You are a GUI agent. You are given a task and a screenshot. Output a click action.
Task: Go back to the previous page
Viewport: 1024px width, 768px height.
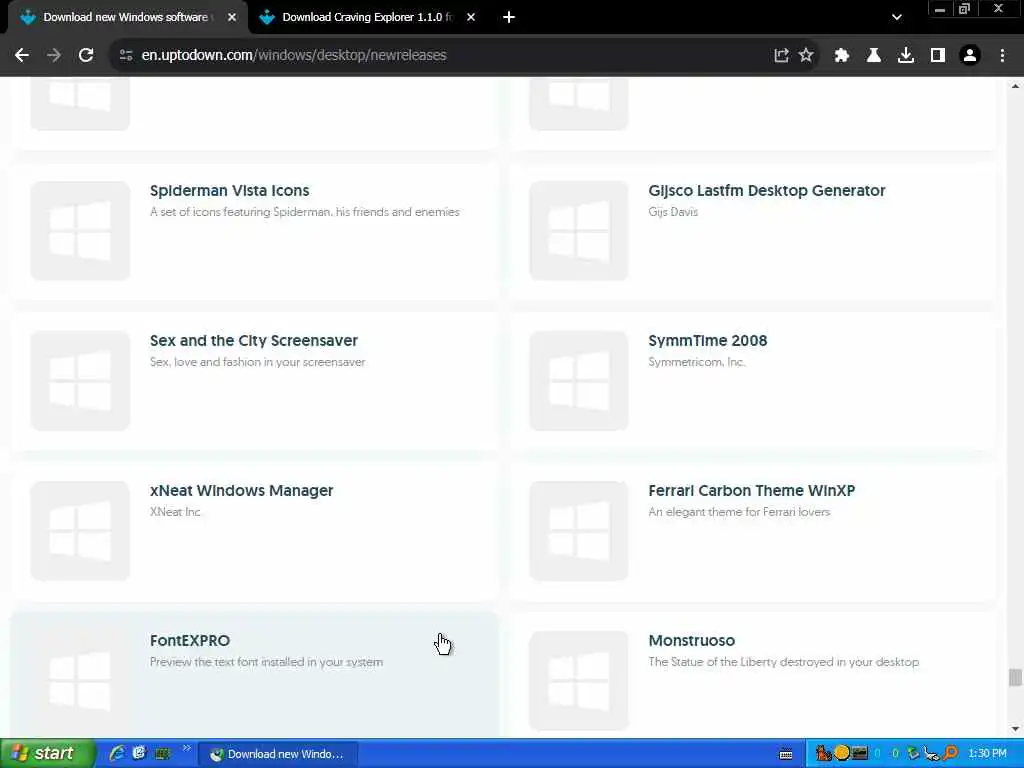click(x=22, y=56)
